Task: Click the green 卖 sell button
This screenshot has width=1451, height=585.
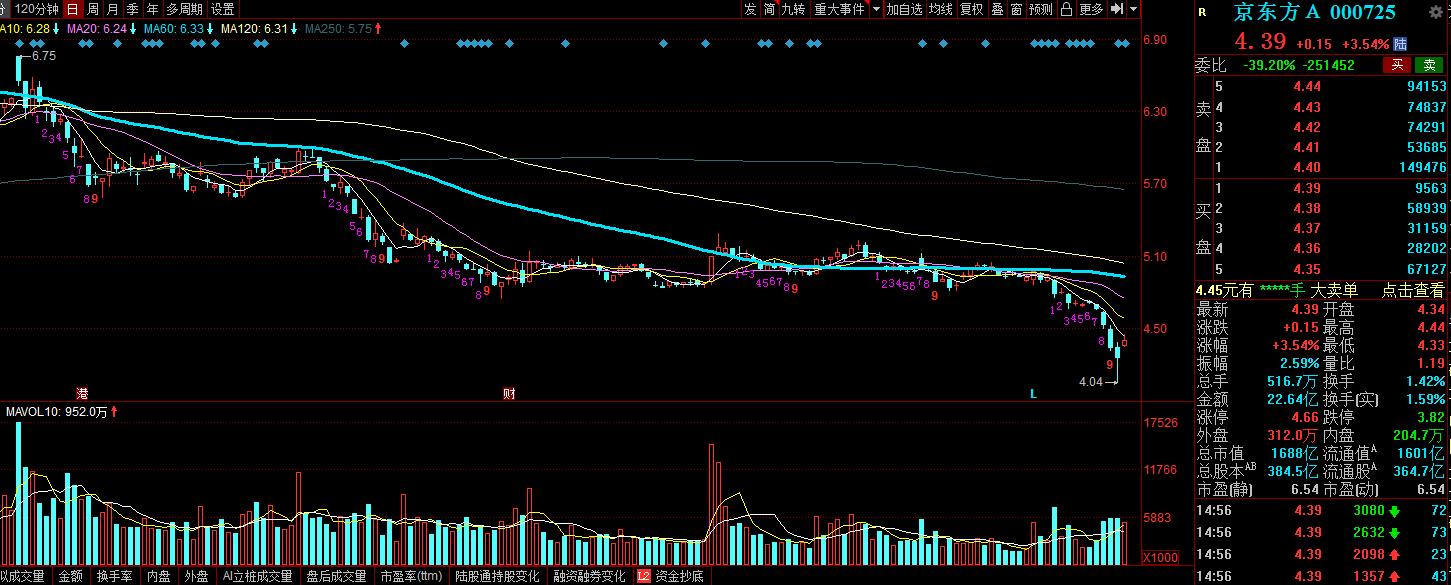Action: tap(1428, 65)
